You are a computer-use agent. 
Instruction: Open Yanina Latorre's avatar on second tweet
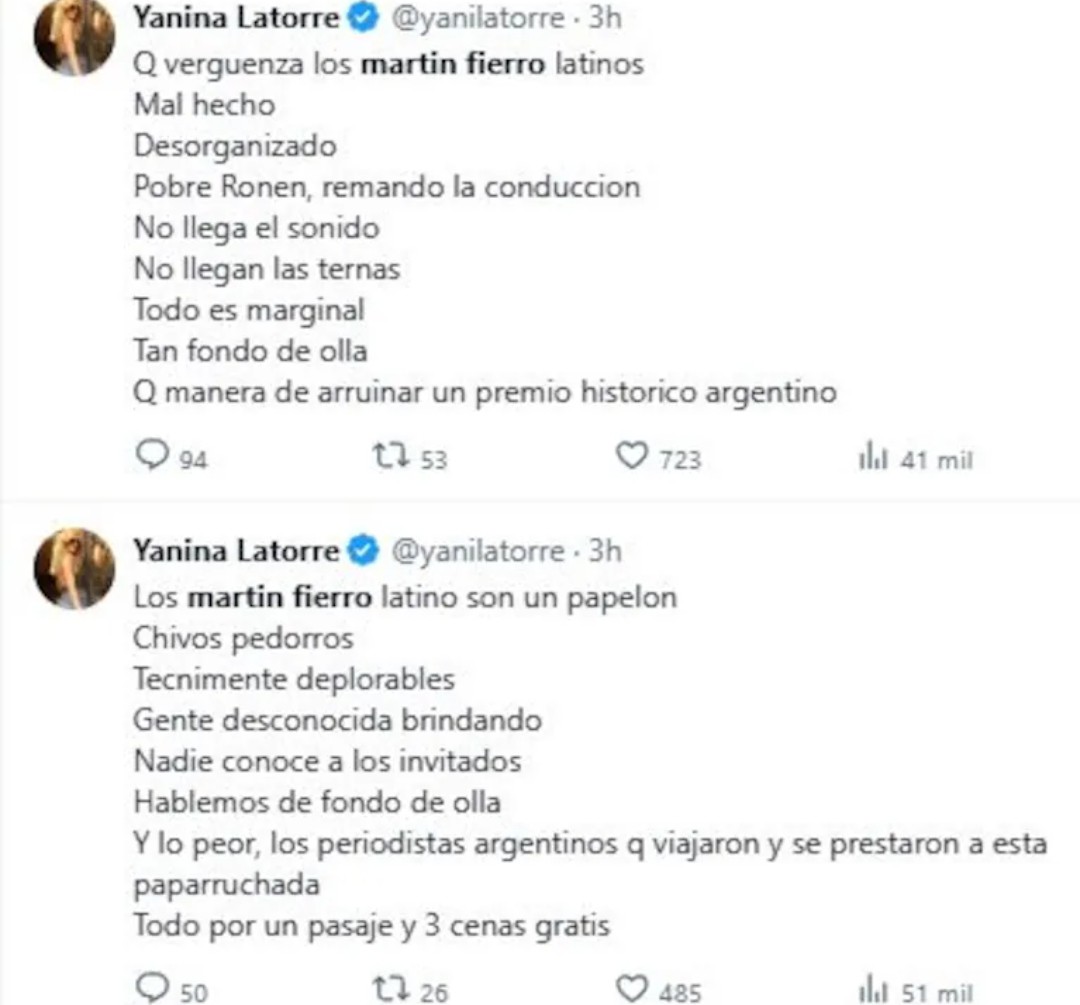pos(74,569)
